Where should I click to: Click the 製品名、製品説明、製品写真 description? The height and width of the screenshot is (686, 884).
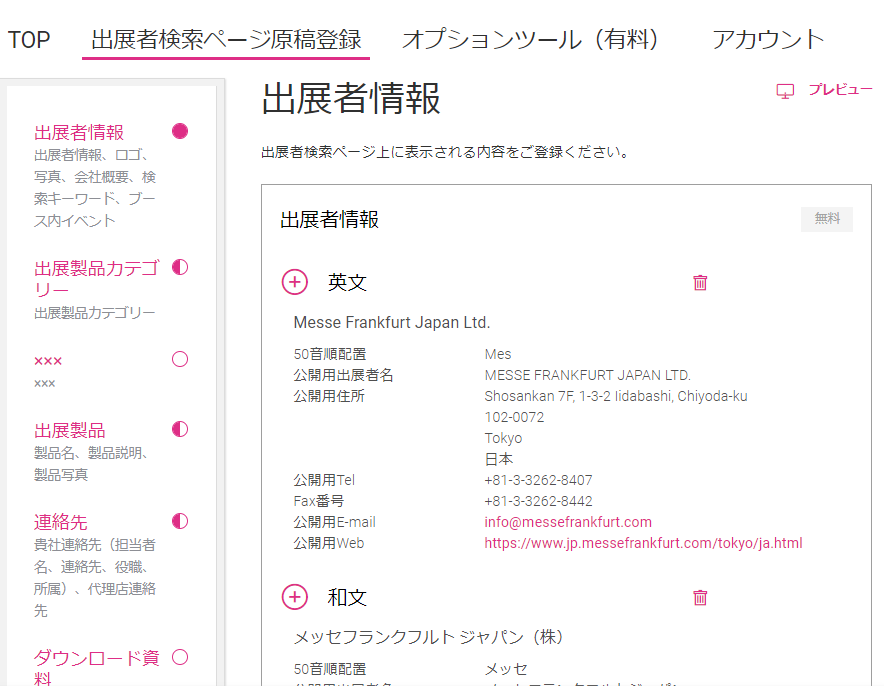[x=90, y=464]
